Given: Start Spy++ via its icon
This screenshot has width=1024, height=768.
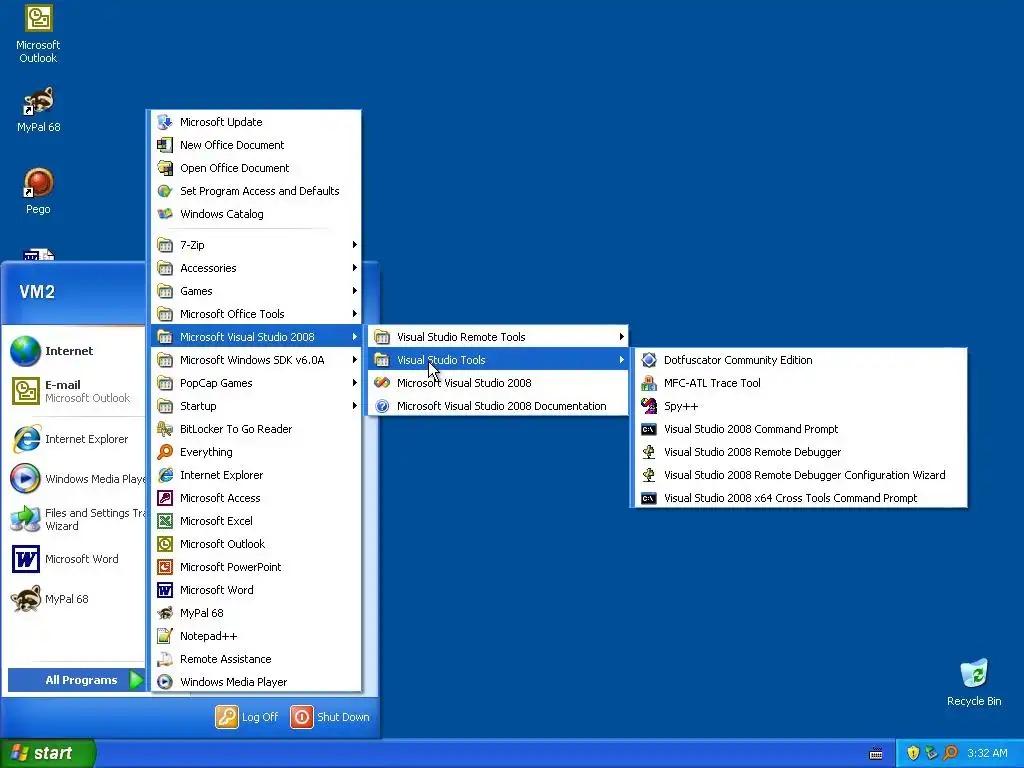Looking at the screenshot, I should click(x=648, y=406).
